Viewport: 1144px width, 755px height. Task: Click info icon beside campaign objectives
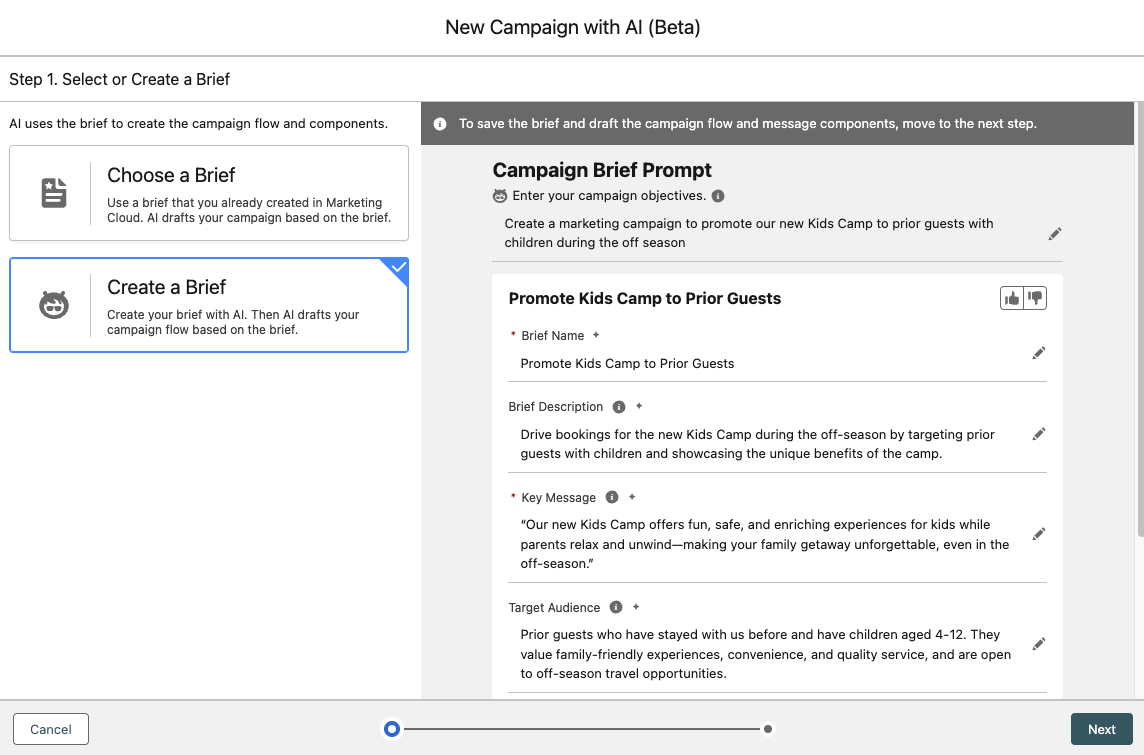point(718,196)
